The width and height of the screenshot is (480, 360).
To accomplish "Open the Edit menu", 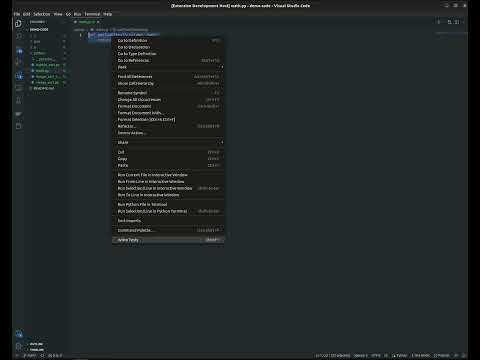I will click(x=27, y=14).
